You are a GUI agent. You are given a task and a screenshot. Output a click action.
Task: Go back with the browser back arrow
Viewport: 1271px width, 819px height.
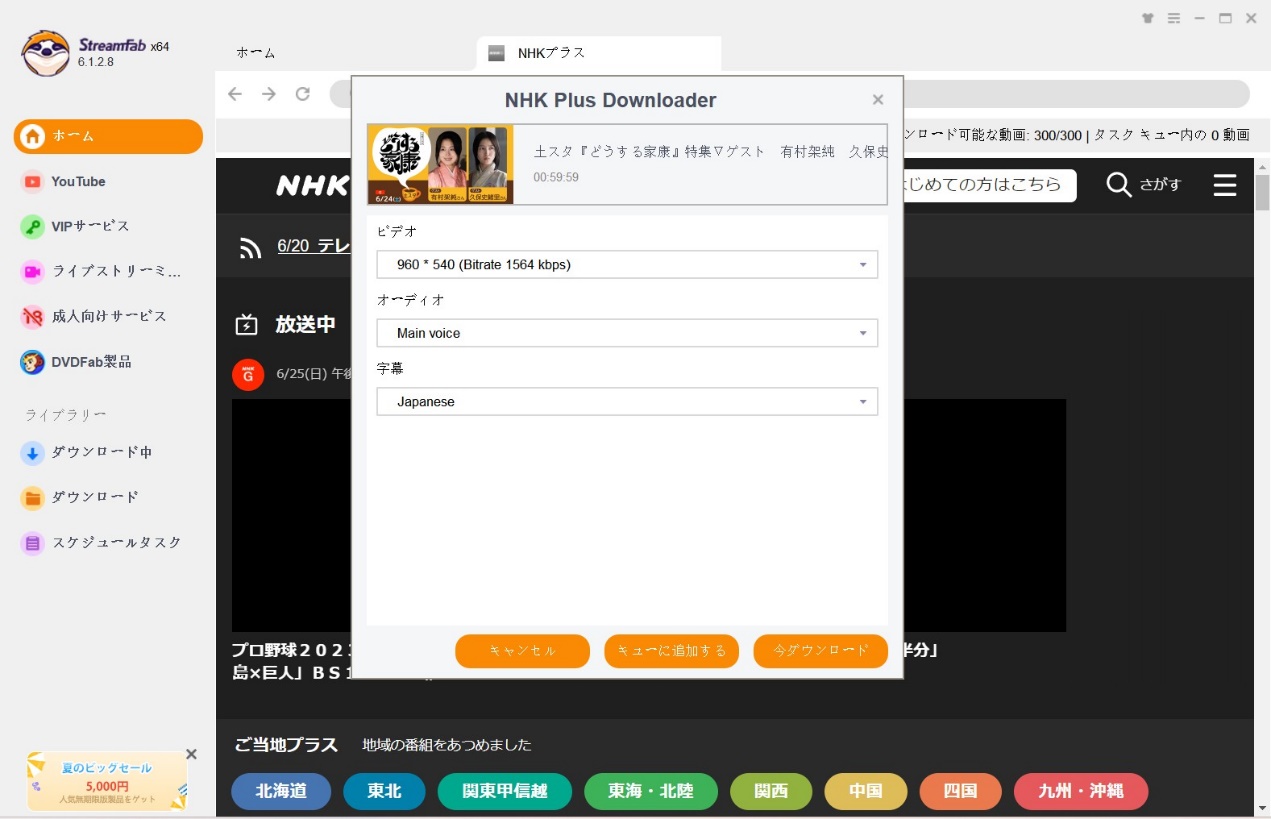point(235,94)
